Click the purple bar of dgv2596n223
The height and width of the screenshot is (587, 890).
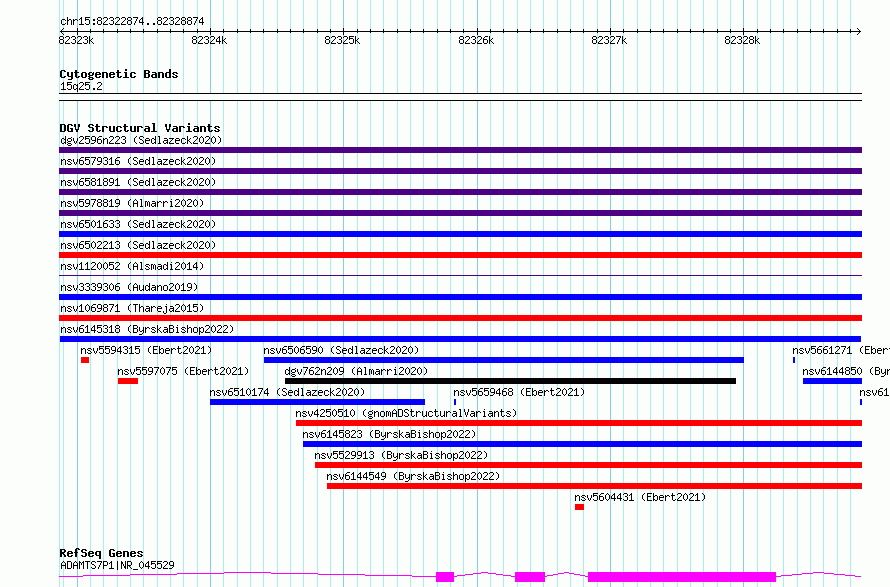pyautogui.click(x=460, y=150)
